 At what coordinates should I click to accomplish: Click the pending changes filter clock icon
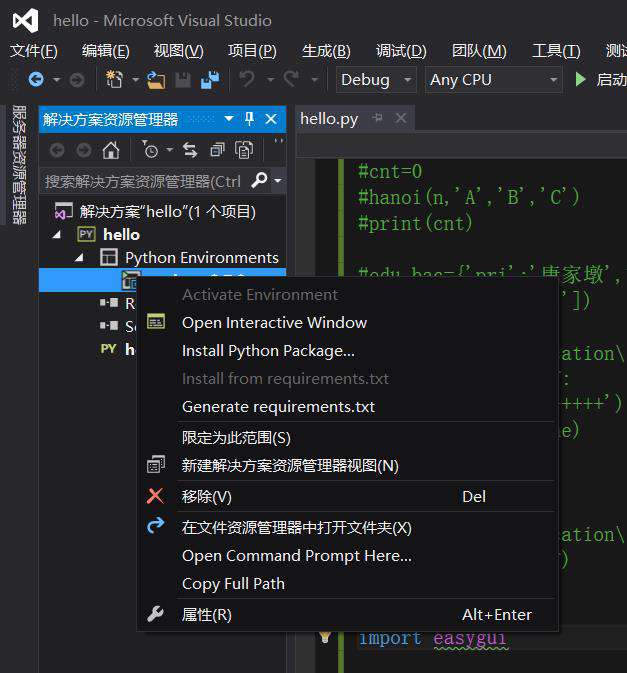pyautogui.click(x=150, y=150)
